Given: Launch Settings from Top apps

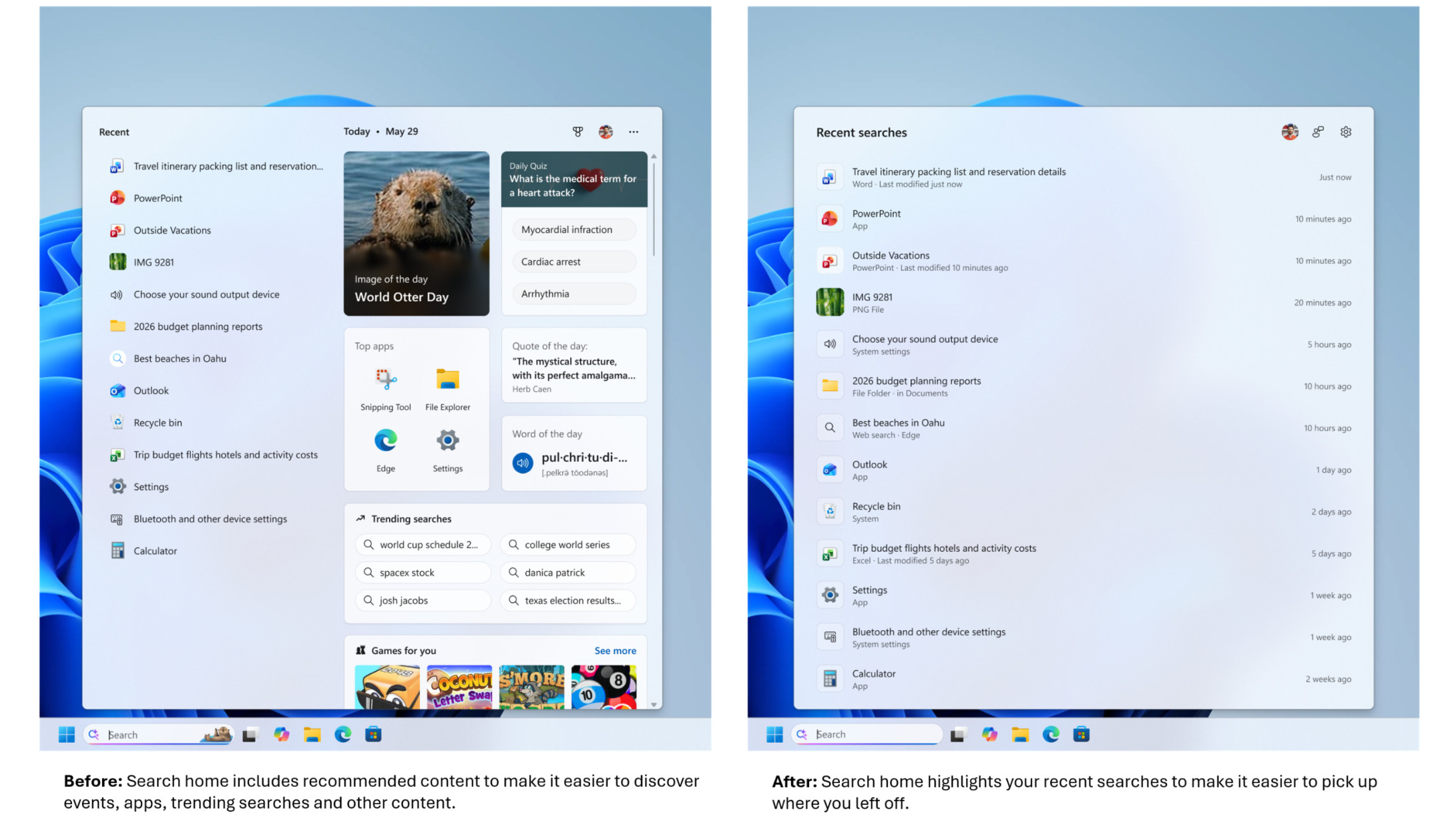Looking at the screenshot, I should [x=447, y=451].
